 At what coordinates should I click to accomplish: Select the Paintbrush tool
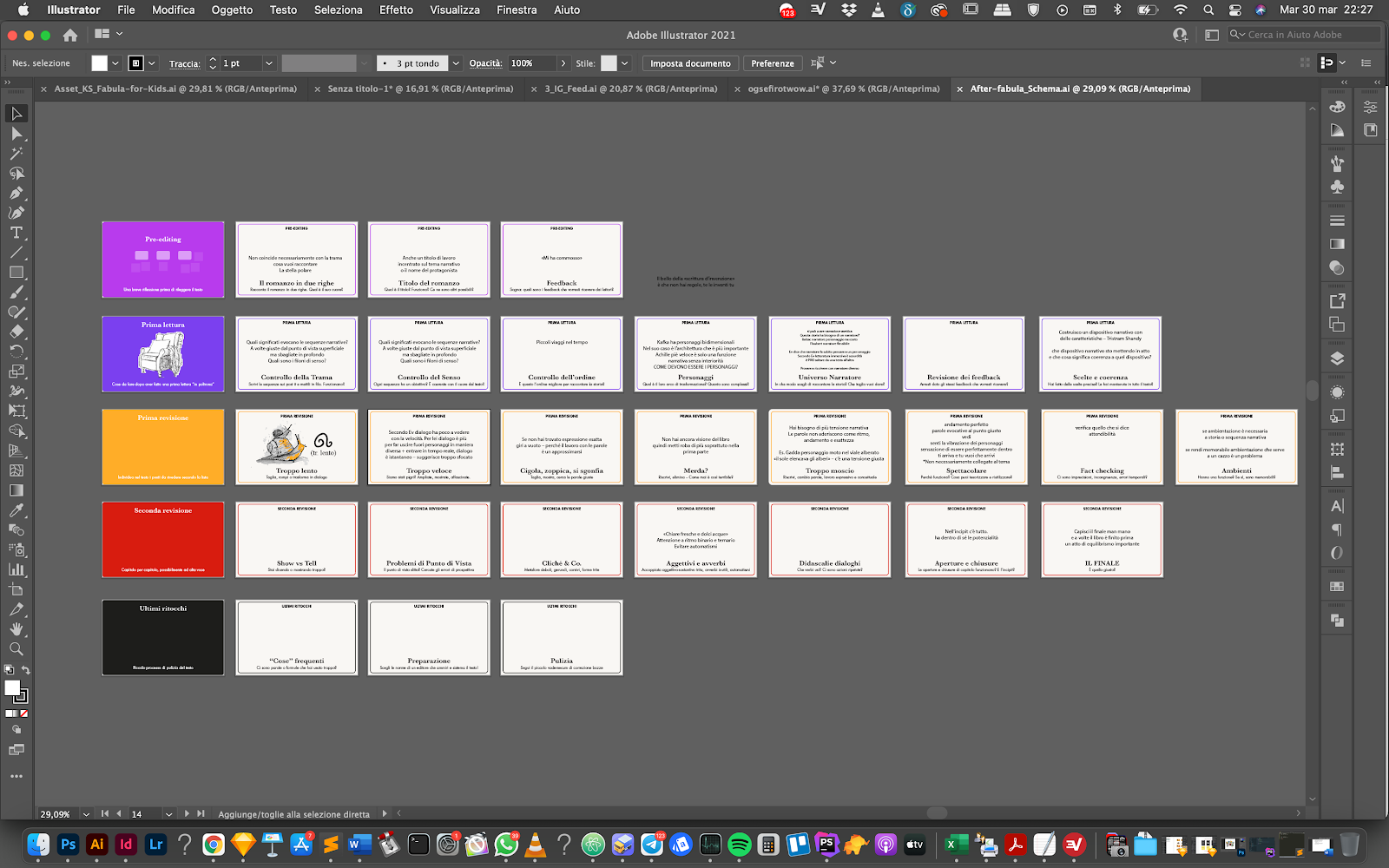(16, 293)
